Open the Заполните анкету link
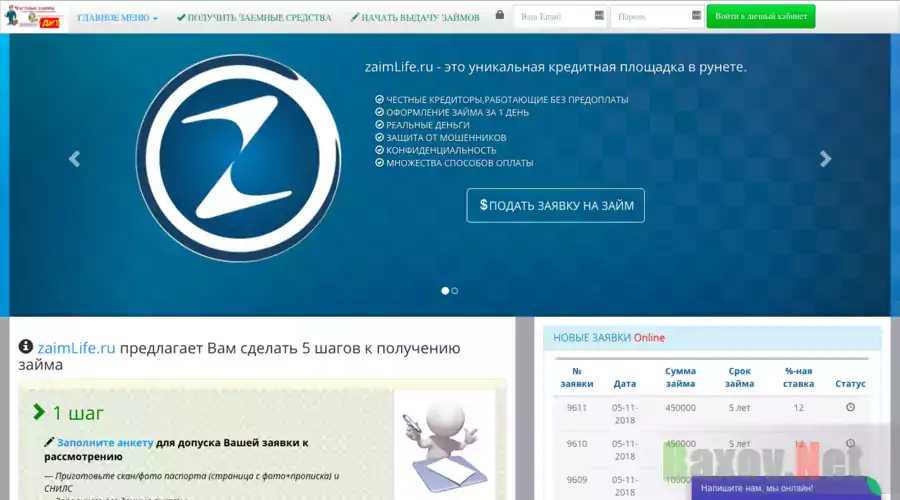Image resolution: width=900 pixels, height=500 pixels. tap(105, 443)
